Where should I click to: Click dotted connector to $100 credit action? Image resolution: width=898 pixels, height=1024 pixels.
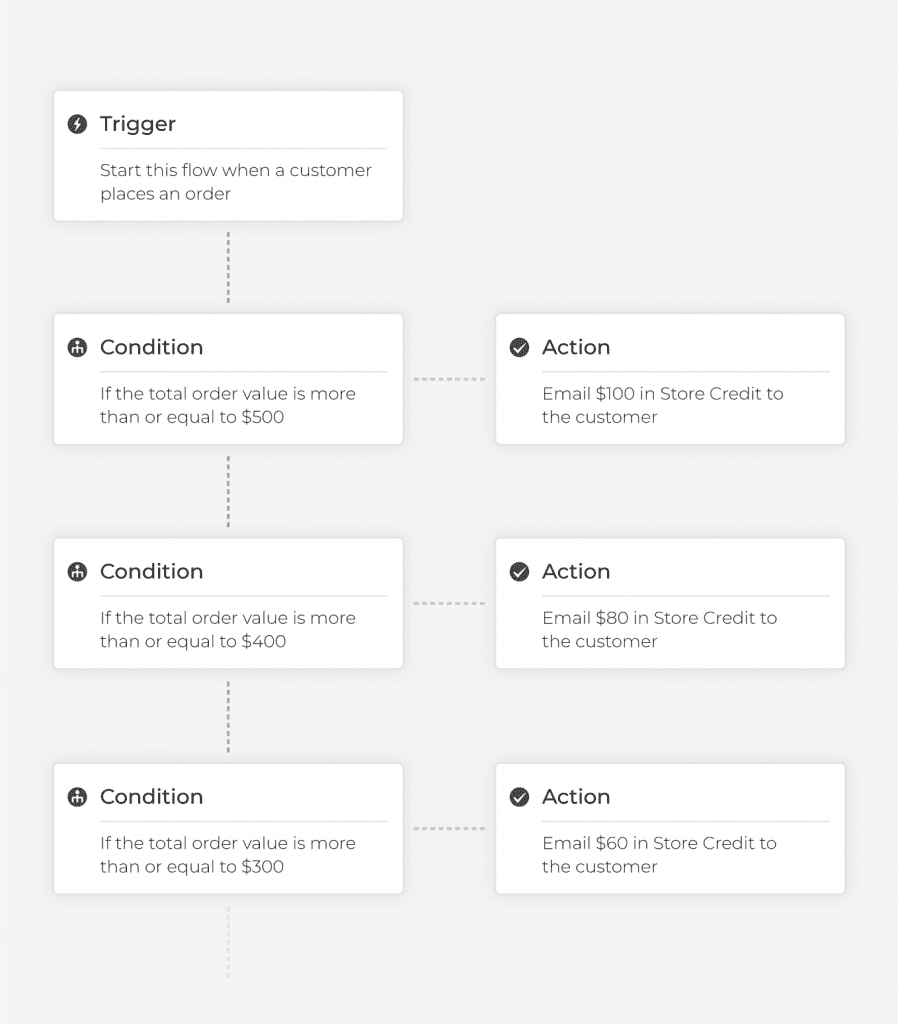pos(449,379)
